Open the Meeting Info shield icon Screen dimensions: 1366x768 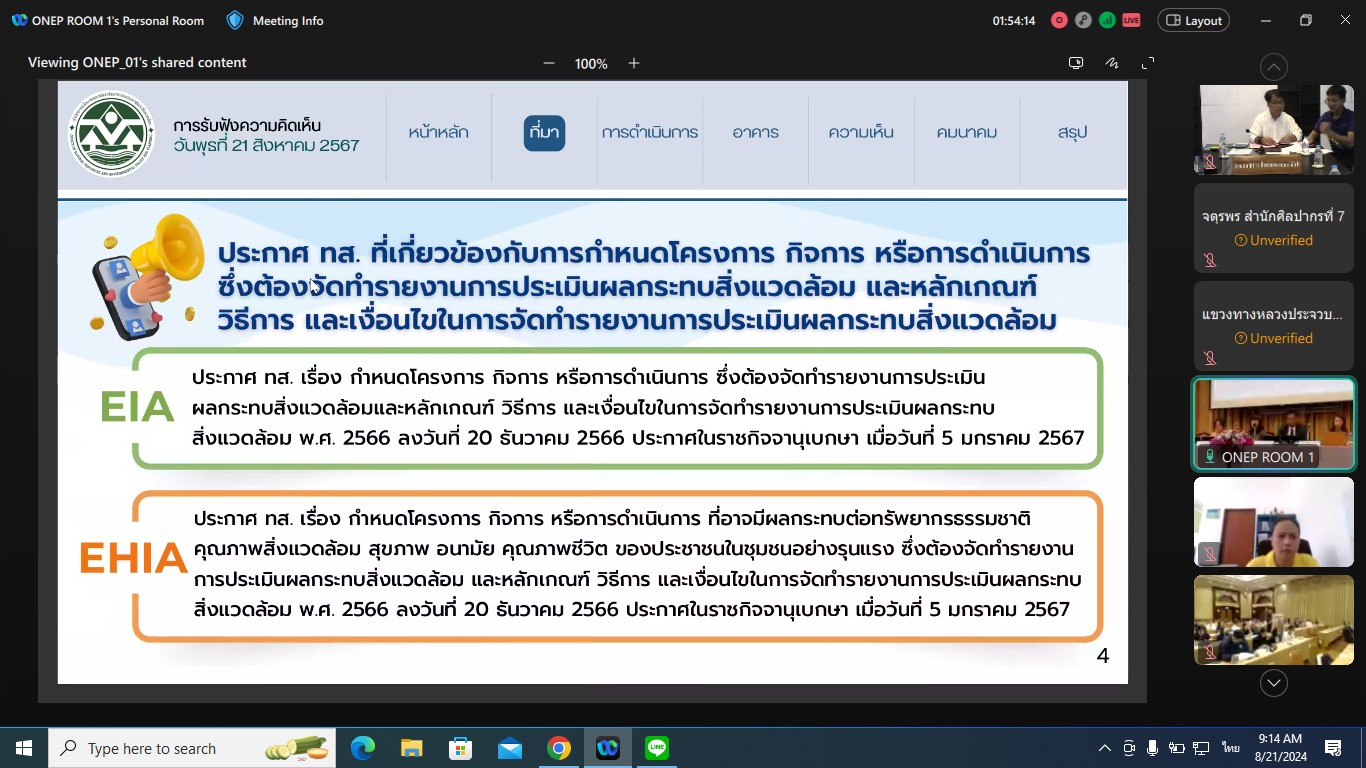tap(235, 20)
